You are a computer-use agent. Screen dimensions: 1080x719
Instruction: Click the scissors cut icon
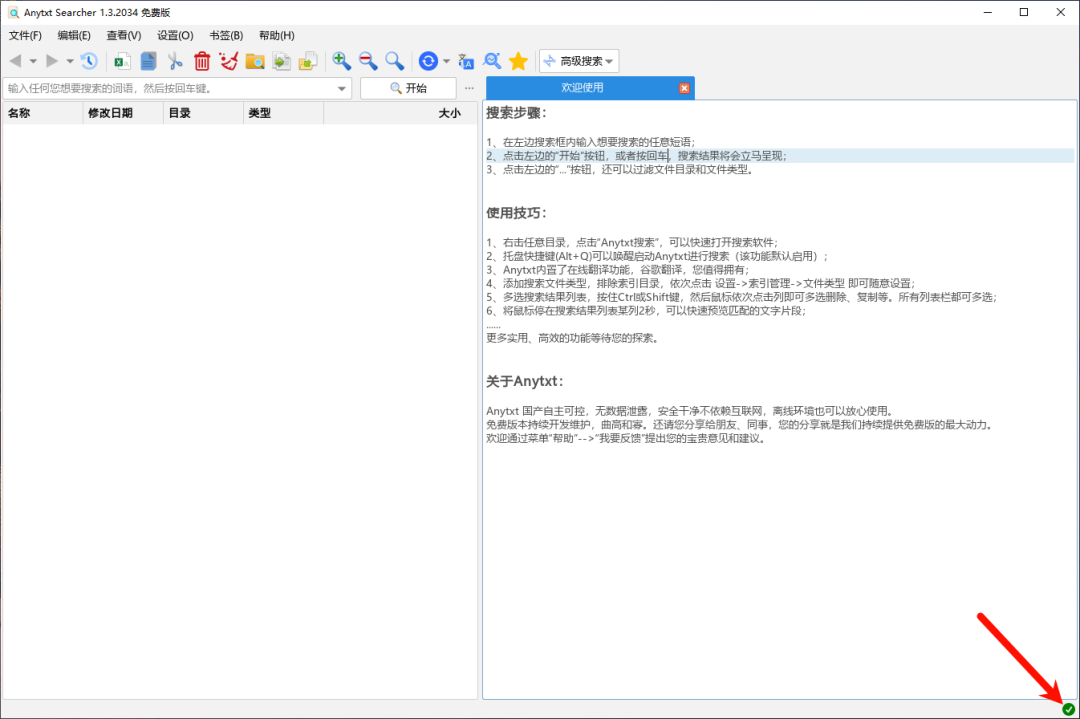point(175,61)
